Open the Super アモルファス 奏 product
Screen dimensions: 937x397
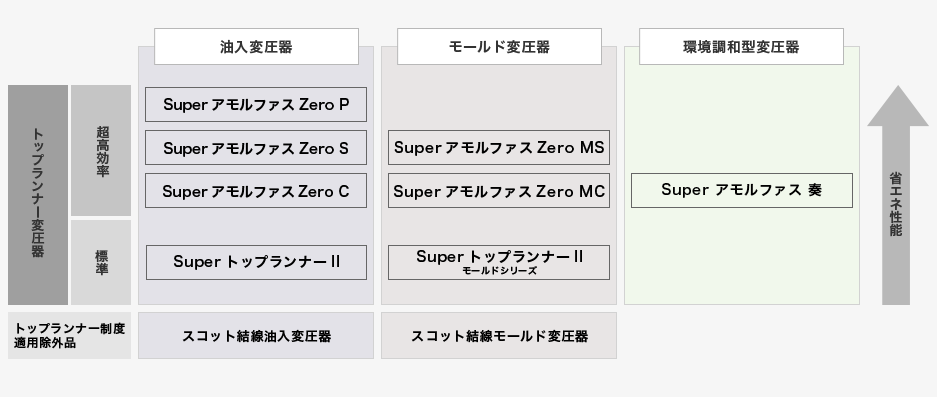click(x=742, y=191)
